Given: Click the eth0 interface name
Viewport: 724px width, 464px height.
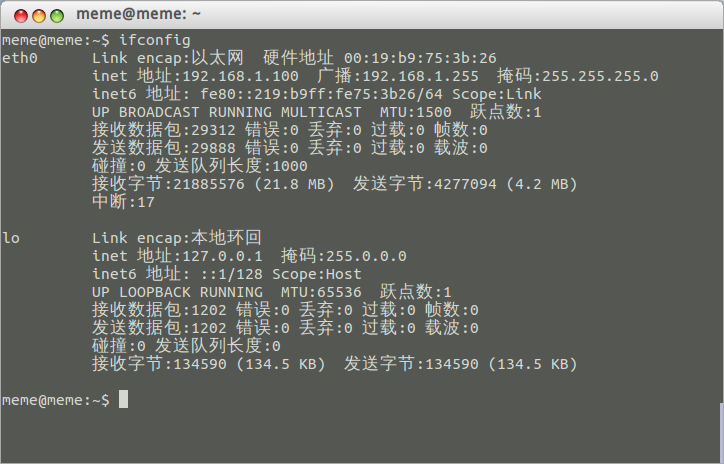Looking at the screenshot, I should pyautogui.click(x=20, y=58).
